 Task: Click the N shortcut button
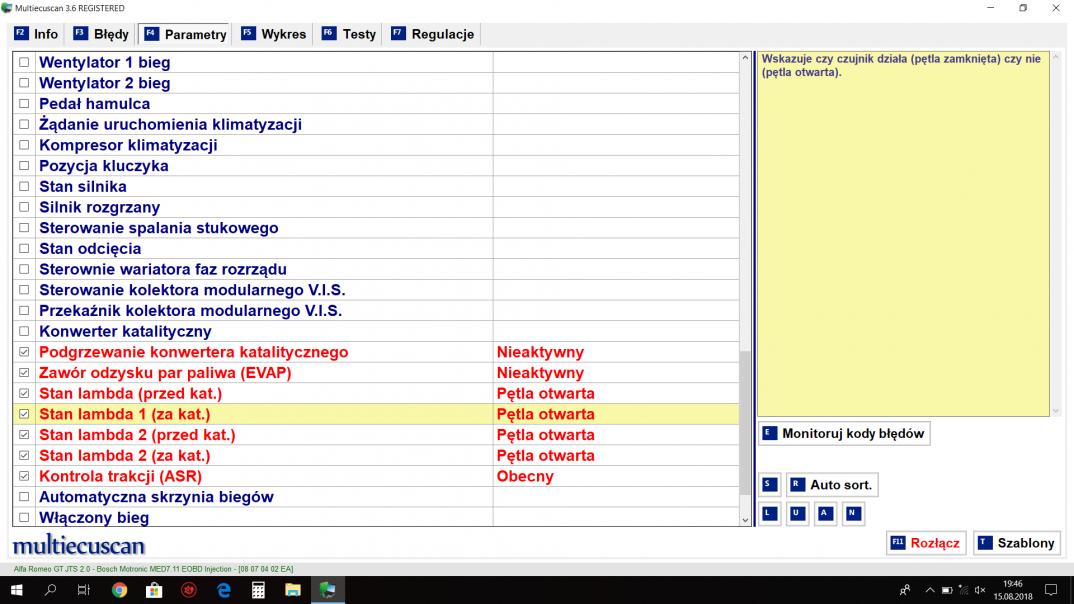point(852,514)
